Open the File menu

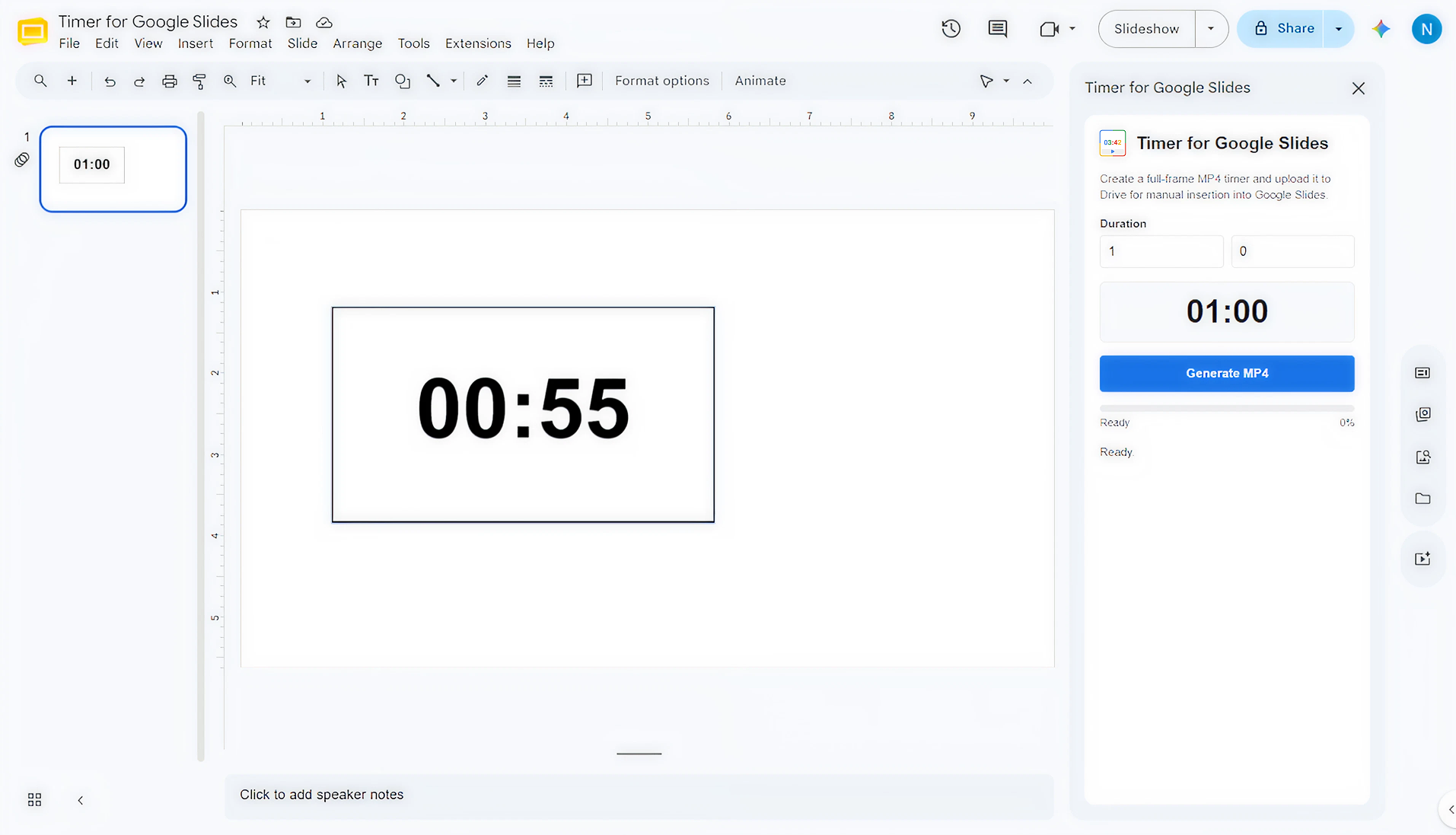[69, 43]
